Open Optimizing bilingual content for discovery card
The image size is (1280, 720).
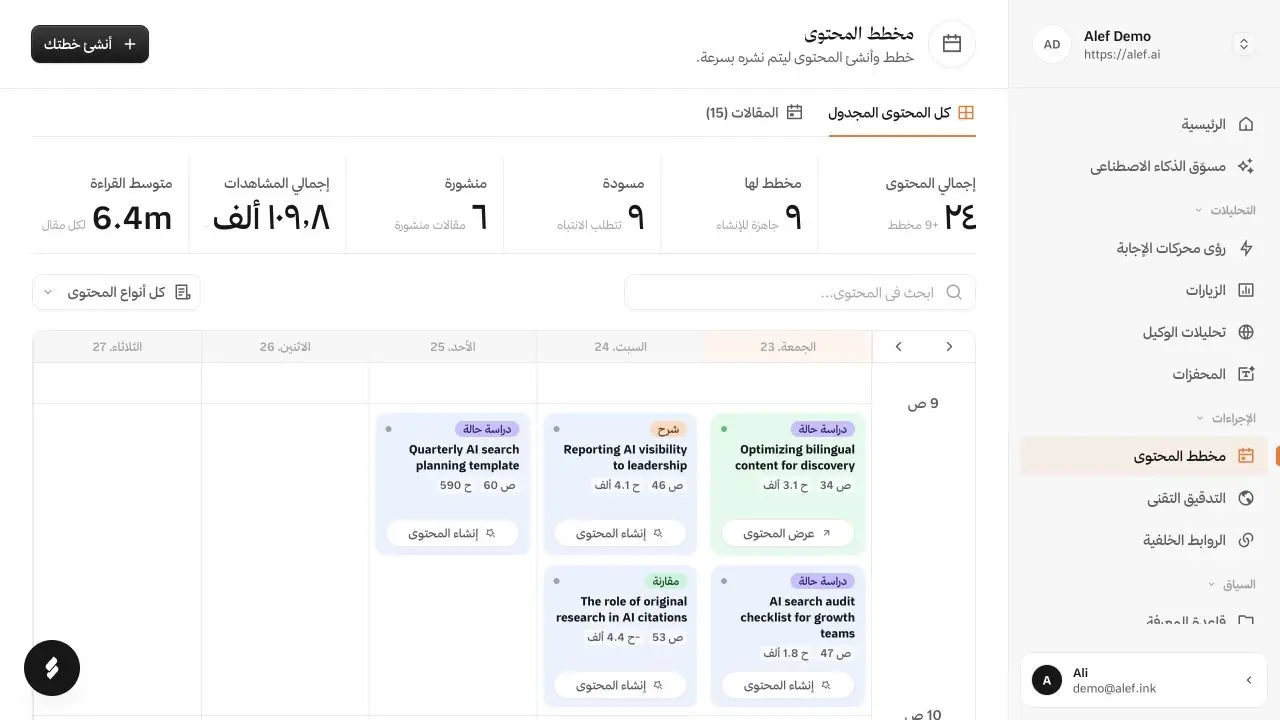pos(787,484)
